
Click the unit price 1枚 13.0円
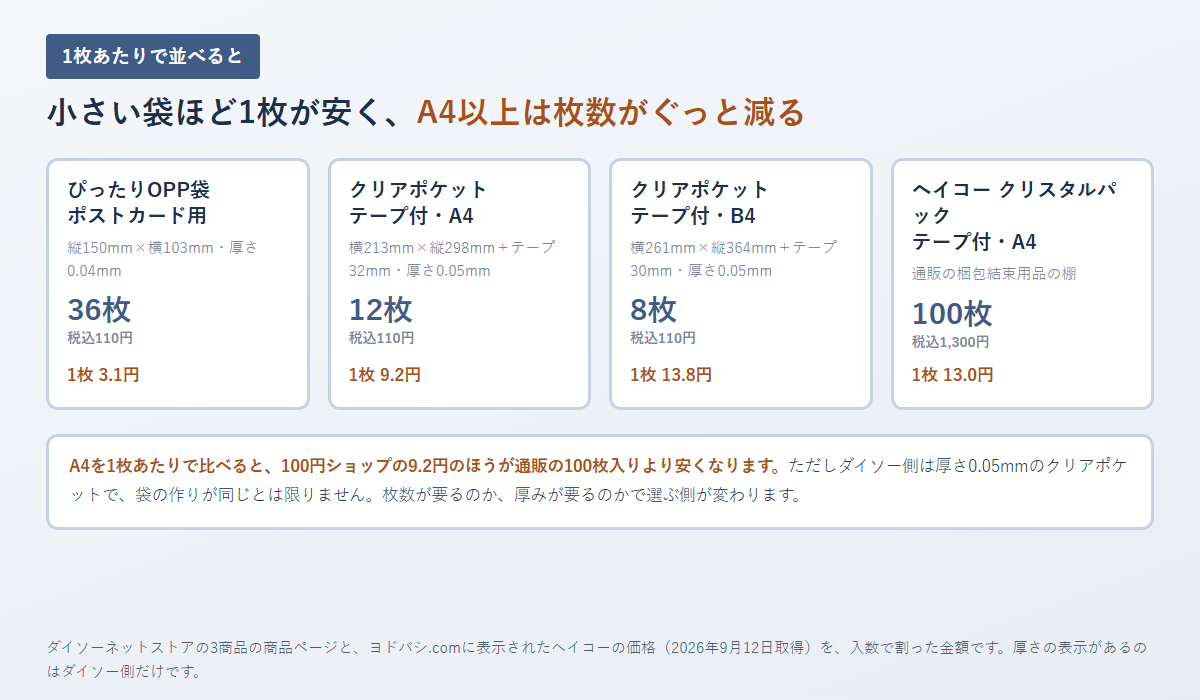pyautogui.click(x=952, y=375)
